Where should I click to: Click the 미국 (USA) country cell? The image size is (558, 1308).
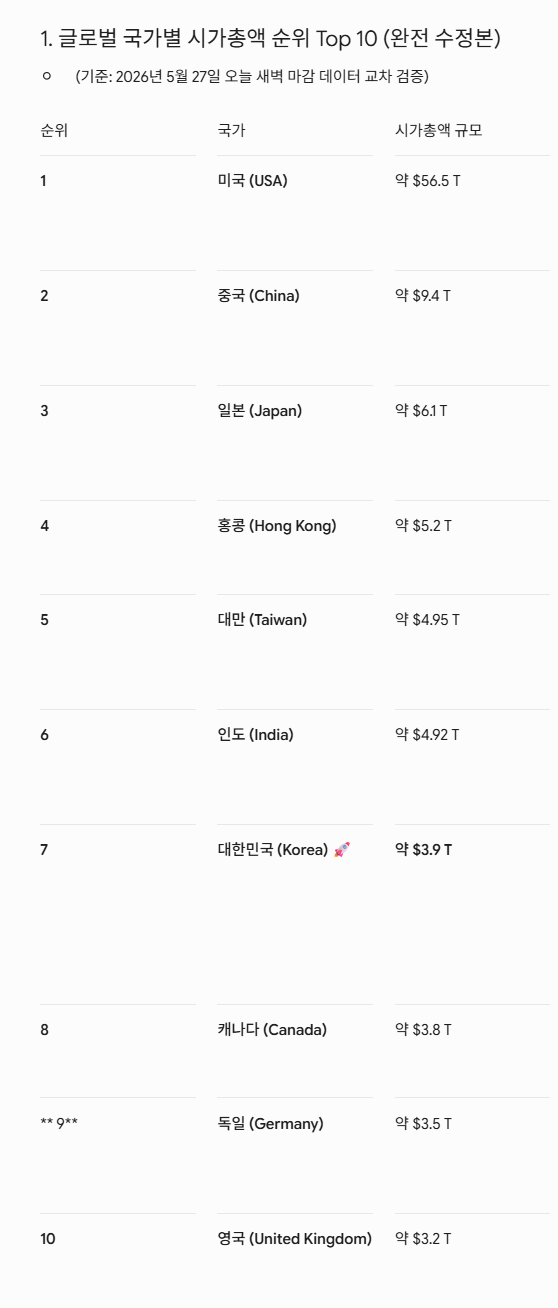[252, 181]
